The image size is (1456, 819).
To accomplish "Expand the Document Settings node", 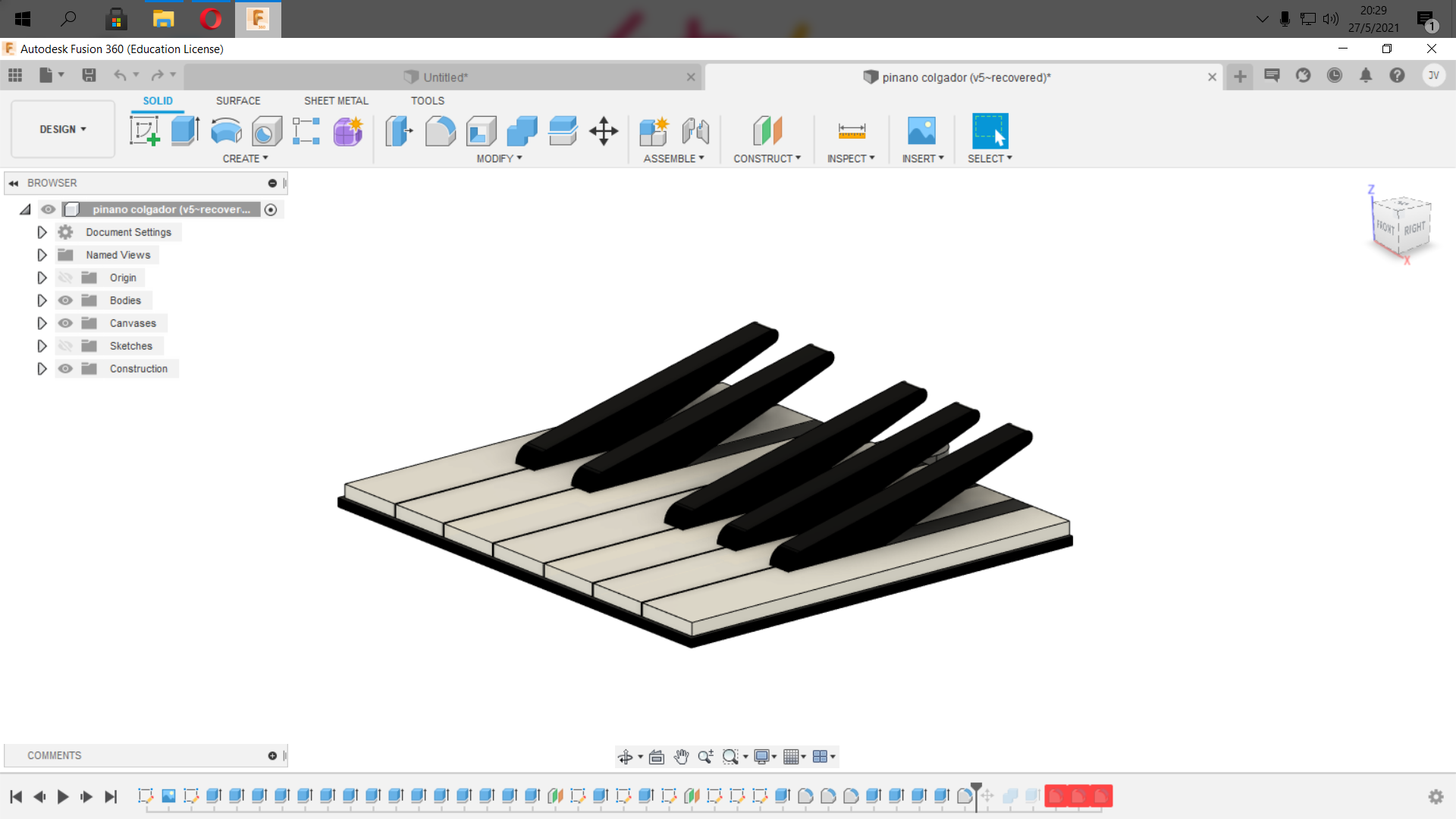I will [42, 232].
